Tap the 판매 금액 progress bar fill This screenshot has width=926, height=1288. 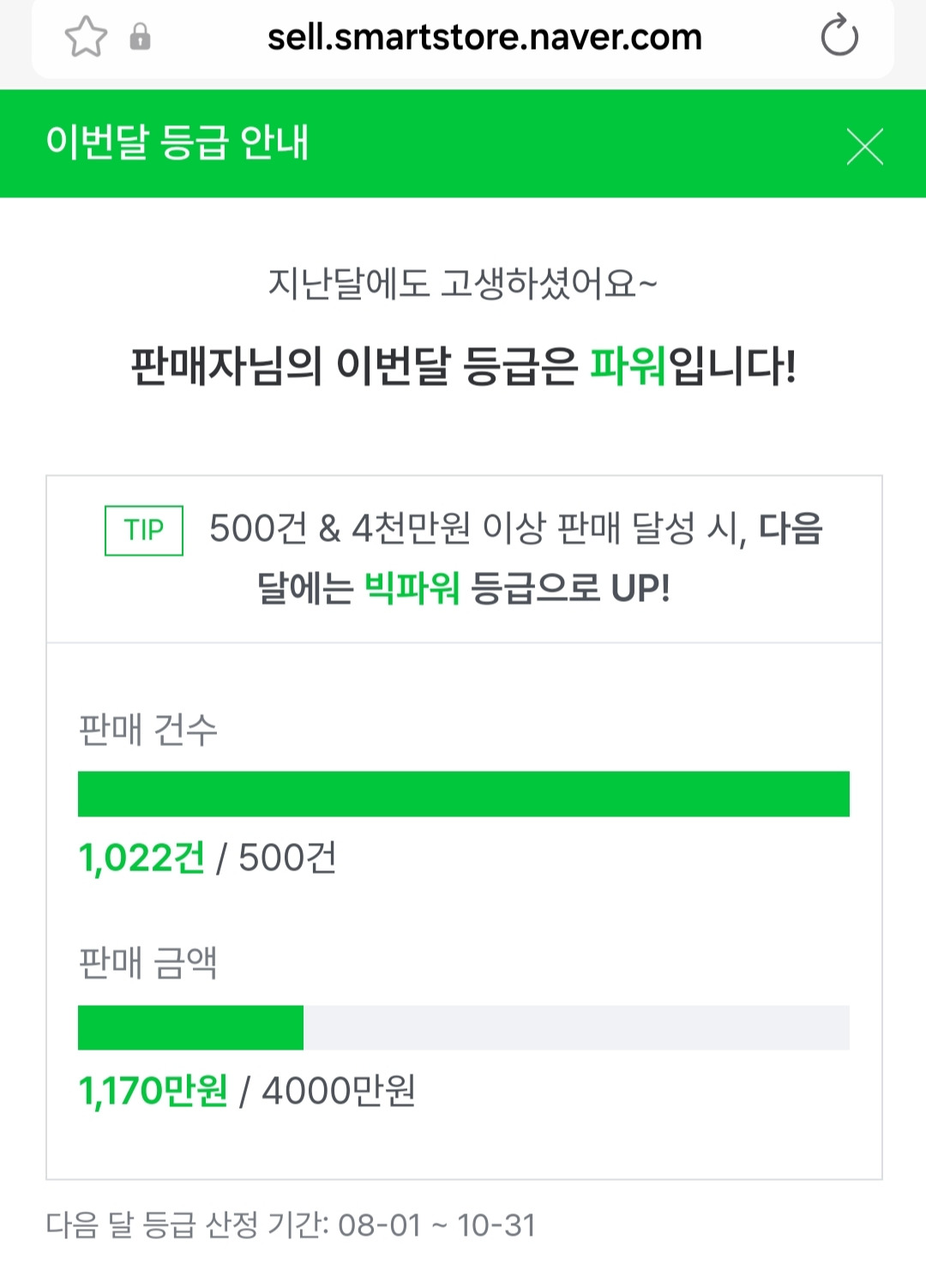[x=190, y=1027]
